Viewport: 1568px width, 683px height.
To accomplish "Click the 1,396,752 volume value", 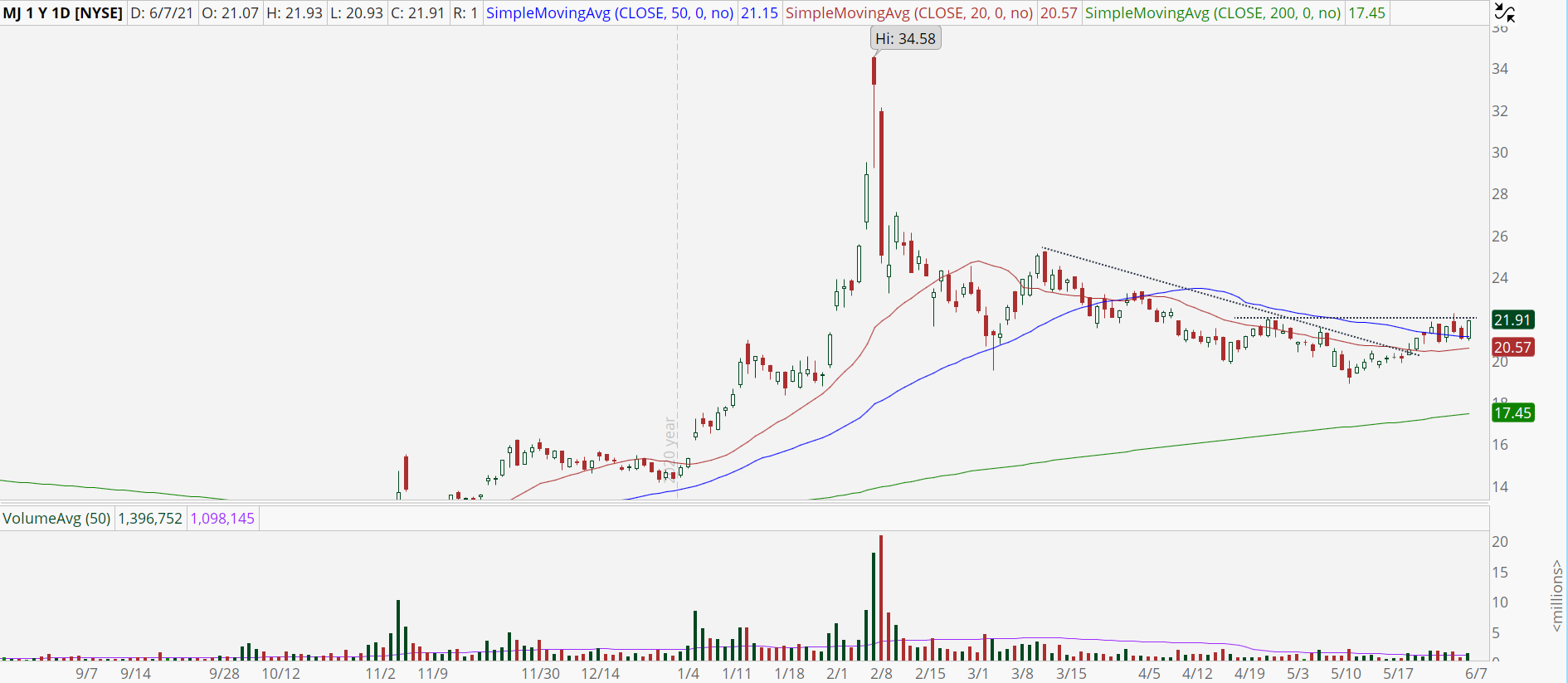I will tap(150, 519).
